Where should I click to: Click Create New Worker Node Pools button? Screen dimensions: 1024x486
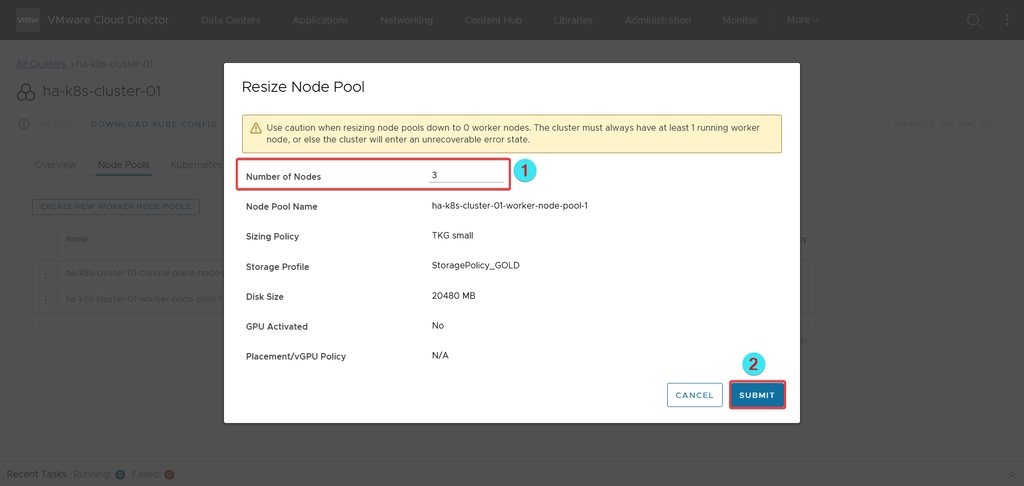click(x=117, y=207)
